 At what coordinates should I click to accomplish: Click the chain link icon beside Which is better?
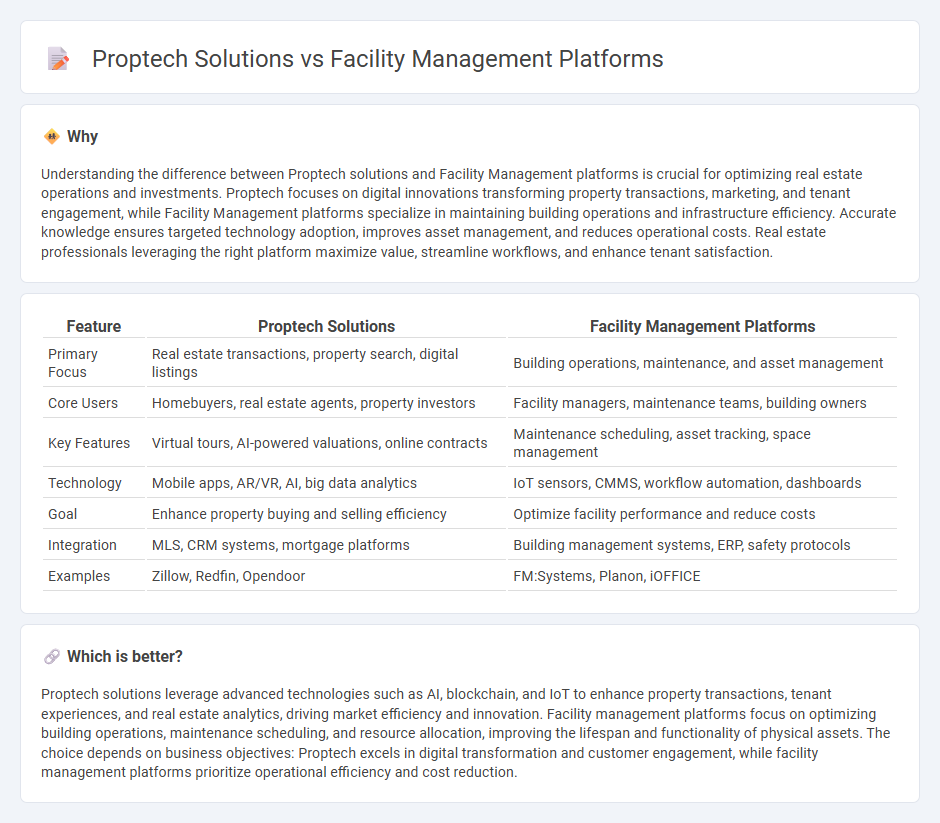pos(52,656)
